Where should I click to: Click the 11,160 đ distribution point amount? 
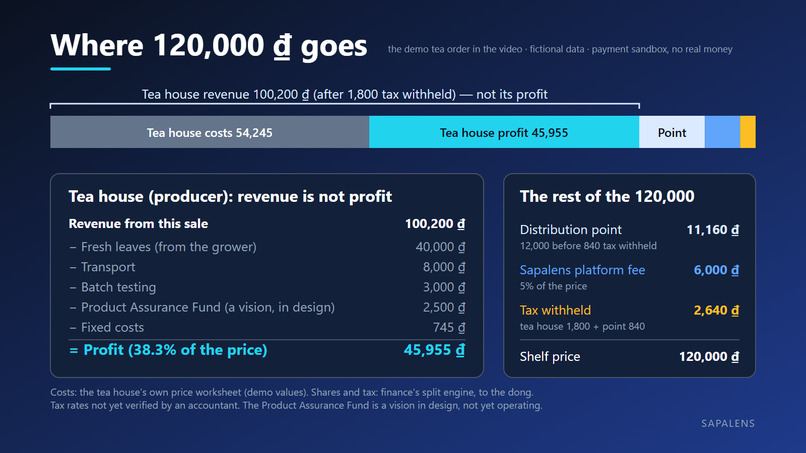[713, 230]
